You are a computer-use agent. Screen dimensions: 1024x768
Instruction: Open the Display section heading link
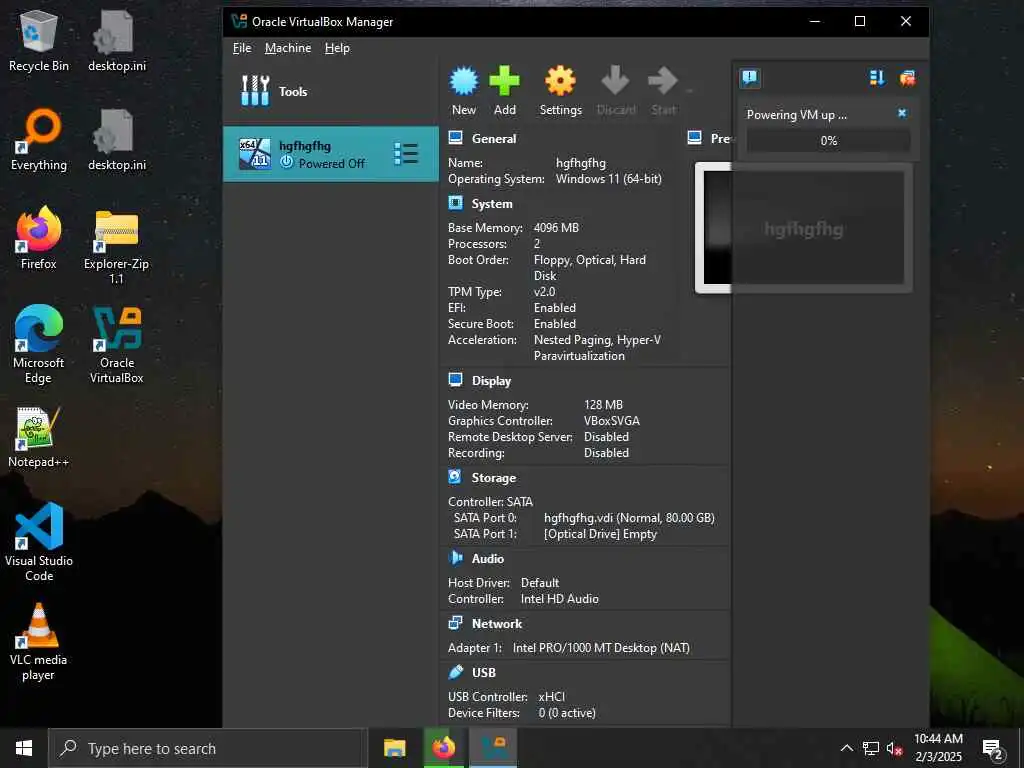491,381
